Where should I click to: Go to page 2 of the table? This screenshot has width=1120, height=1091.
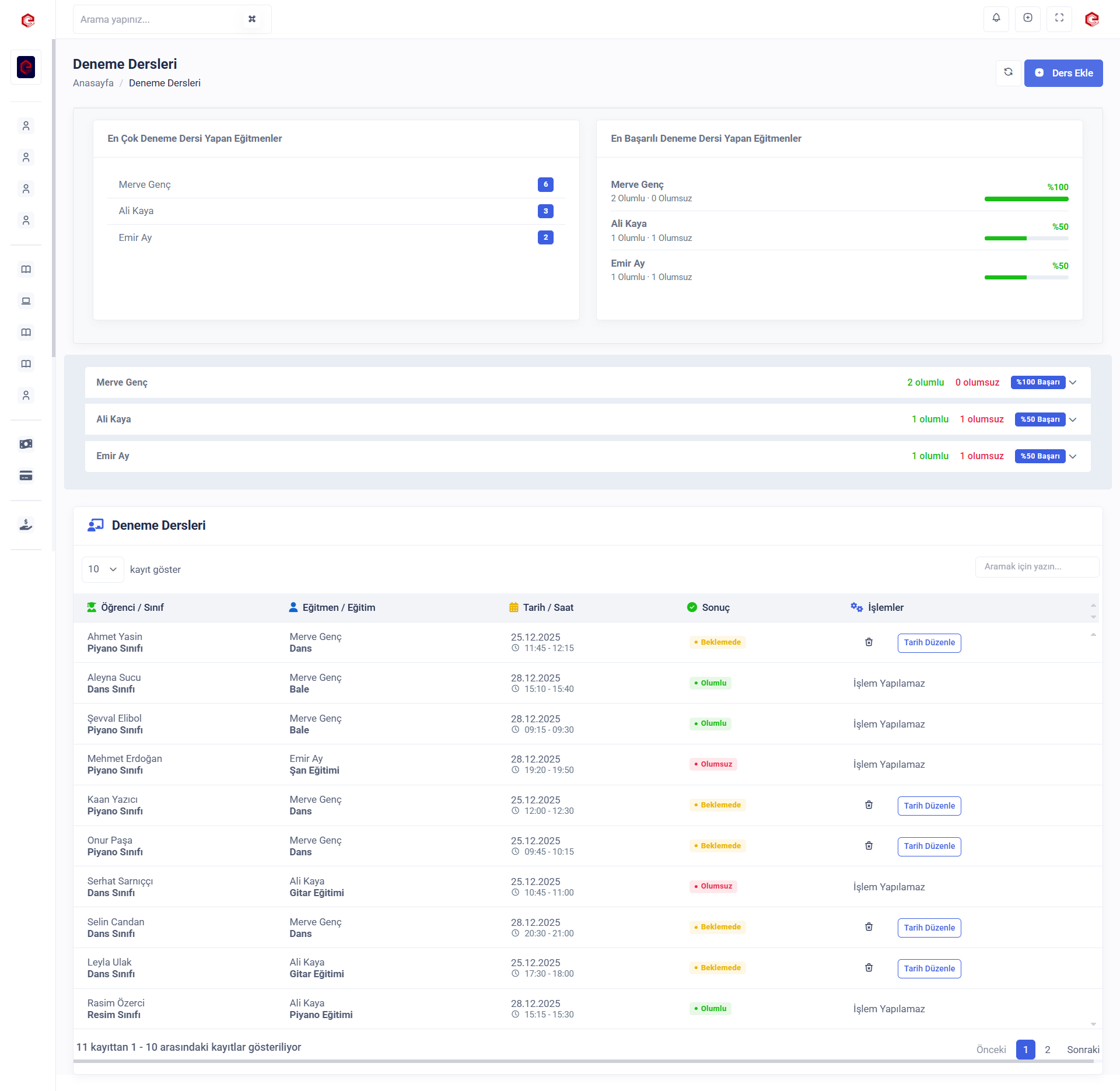coord(1048,1050)
